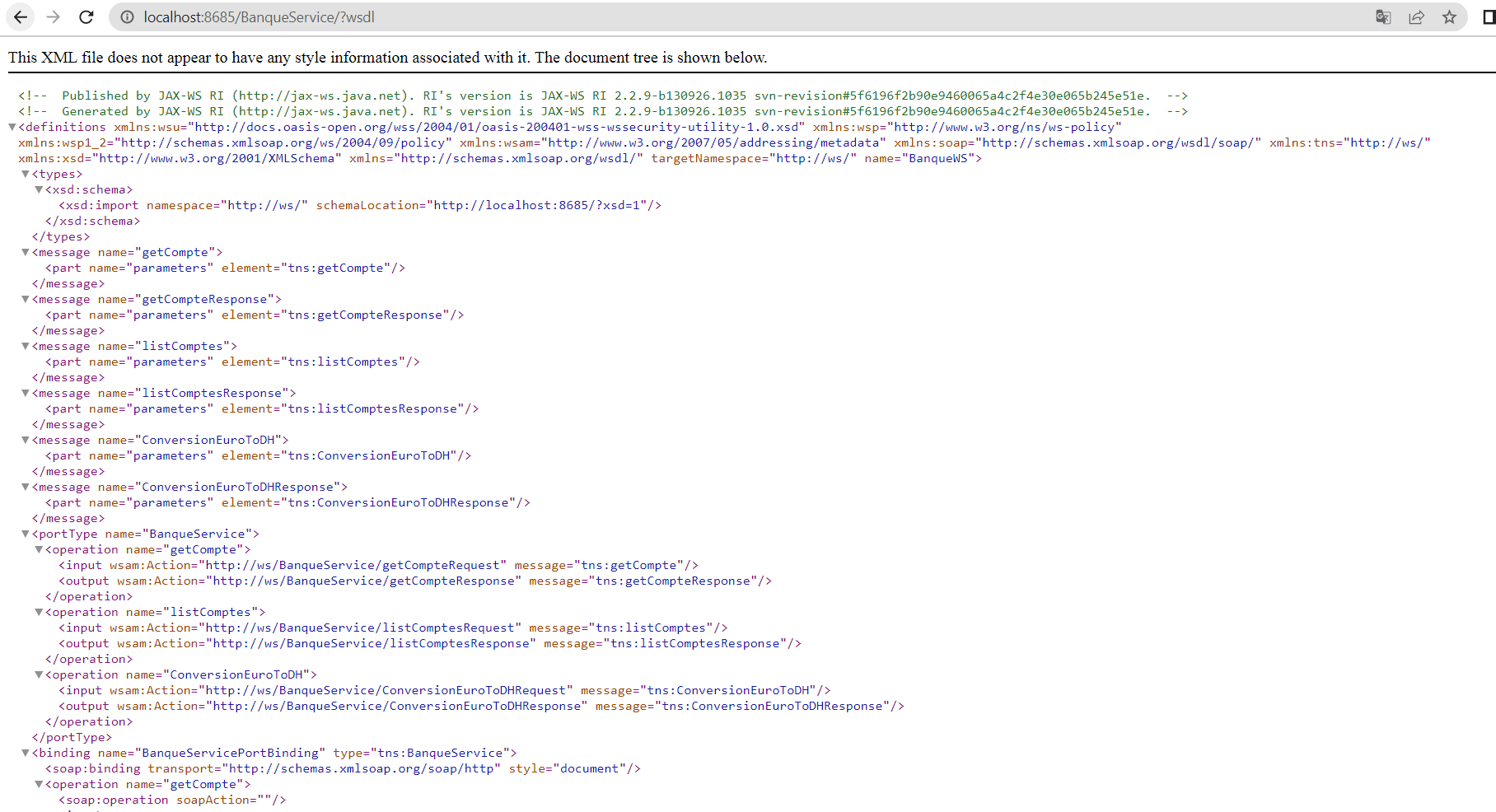Collapse the listComptes message

click(25, 346)
